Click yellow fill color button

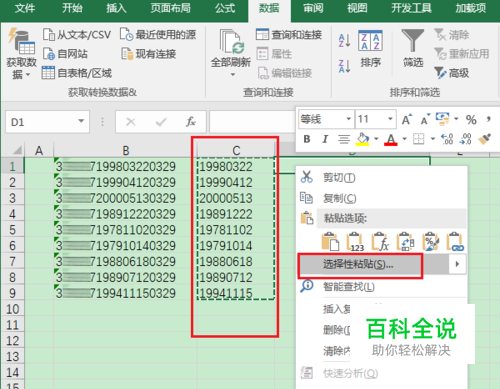[x=362, y=139]
